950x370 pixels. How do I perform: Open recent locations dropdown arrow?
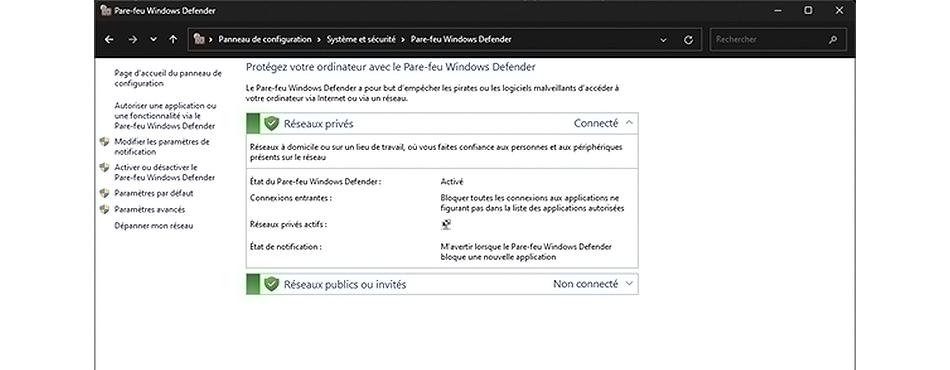pos(153,39)
